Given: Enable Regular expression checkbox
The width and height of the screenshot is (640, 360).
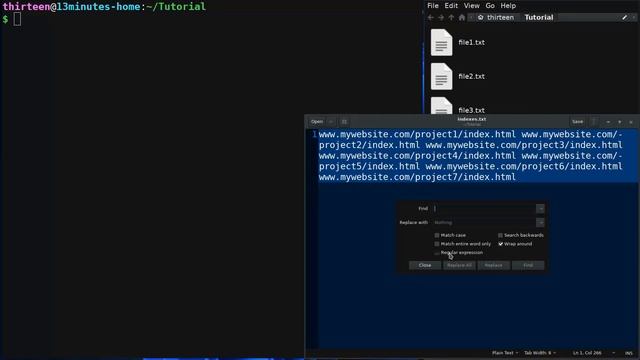Looking at the screenshot, I should (x=437, y=253).
